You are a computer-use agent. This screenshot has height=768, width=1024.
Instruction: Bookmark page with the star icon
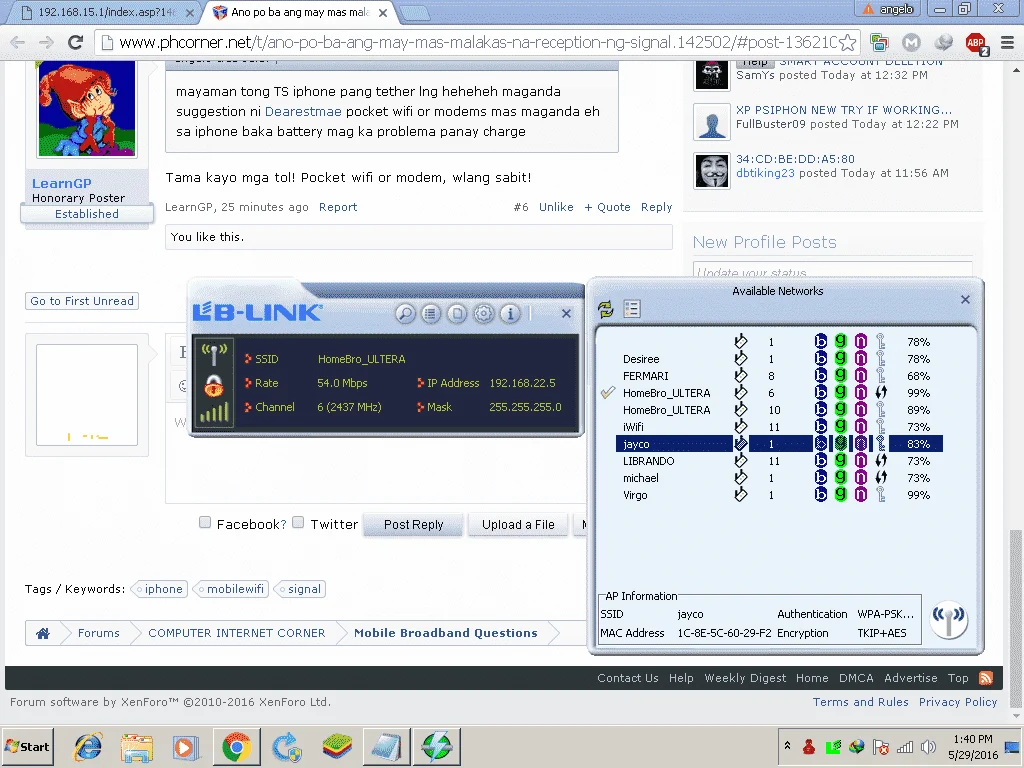pos(847,43)
